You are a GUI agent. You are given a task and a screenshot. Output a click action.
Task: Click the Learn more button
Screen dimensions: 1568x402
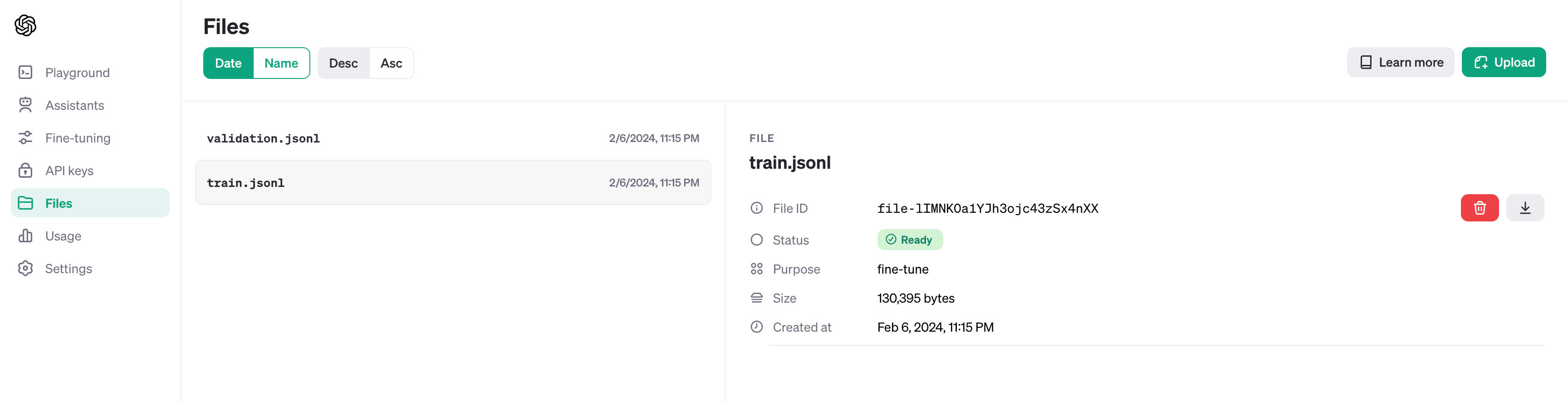pos(1400,63)
